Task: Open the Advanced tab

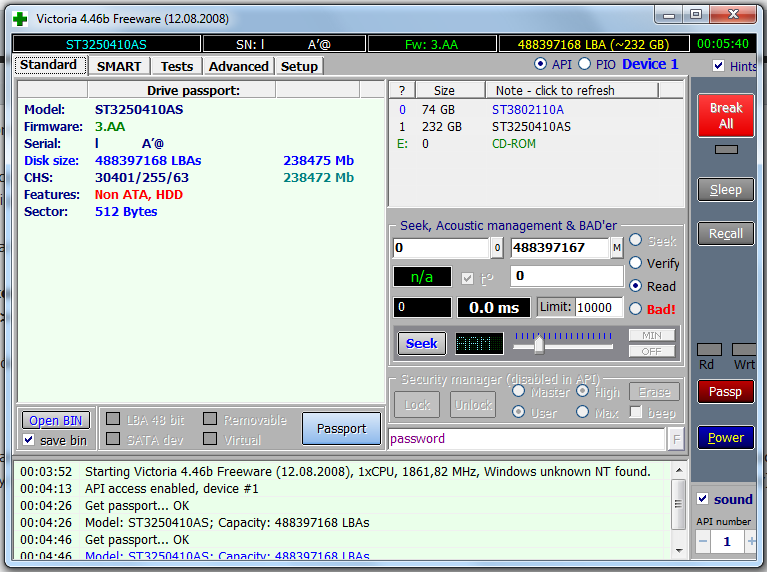Action: click(239, 66)
